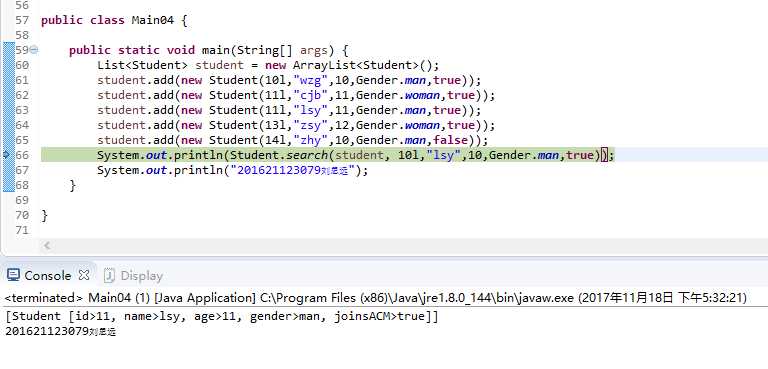Switch to the Console tab
Image resolution: width=768 pixels, height=369 pixels.
pyautogui.click(x=48, y=275)
